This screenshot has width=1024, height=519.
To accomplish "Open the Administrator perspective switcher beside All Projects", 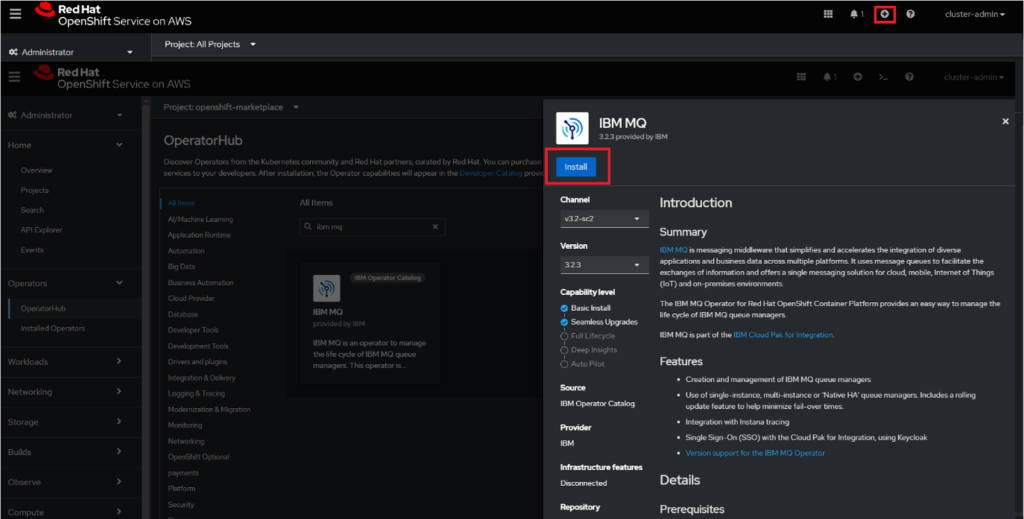I will point(71,52).
